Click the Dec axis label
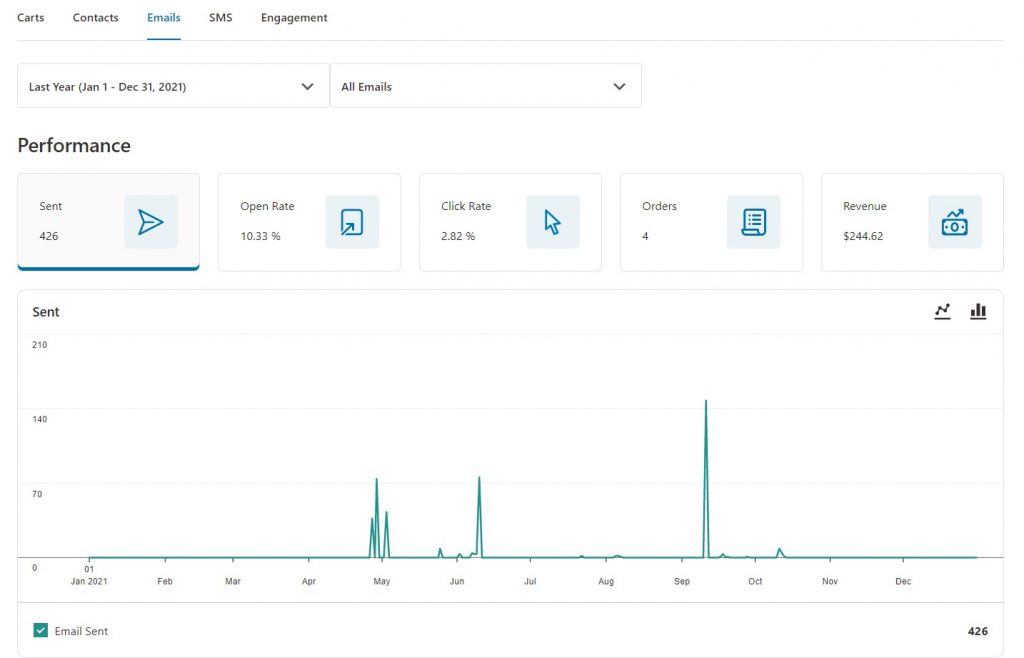This screenshot has width=1024, height=658. [x=903, y=581]
